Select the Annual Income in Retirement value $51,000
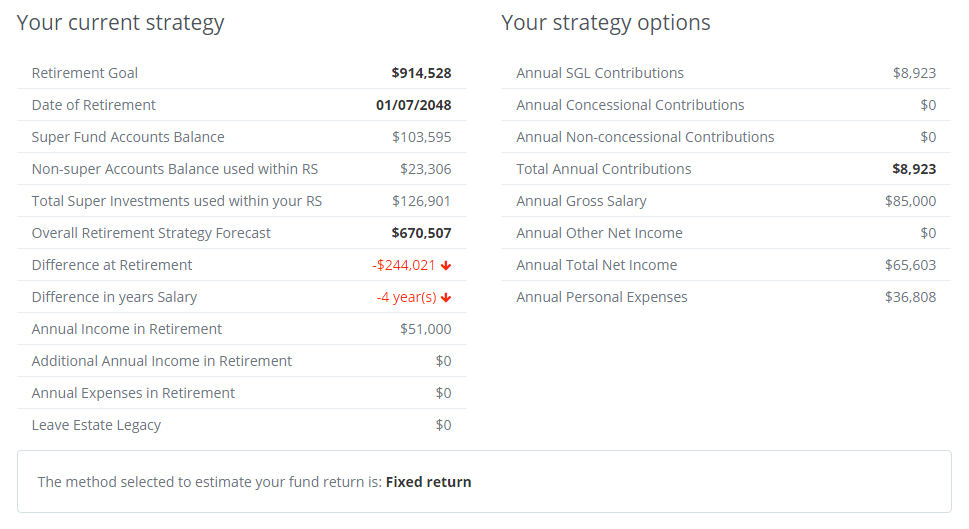 (425, 329)
